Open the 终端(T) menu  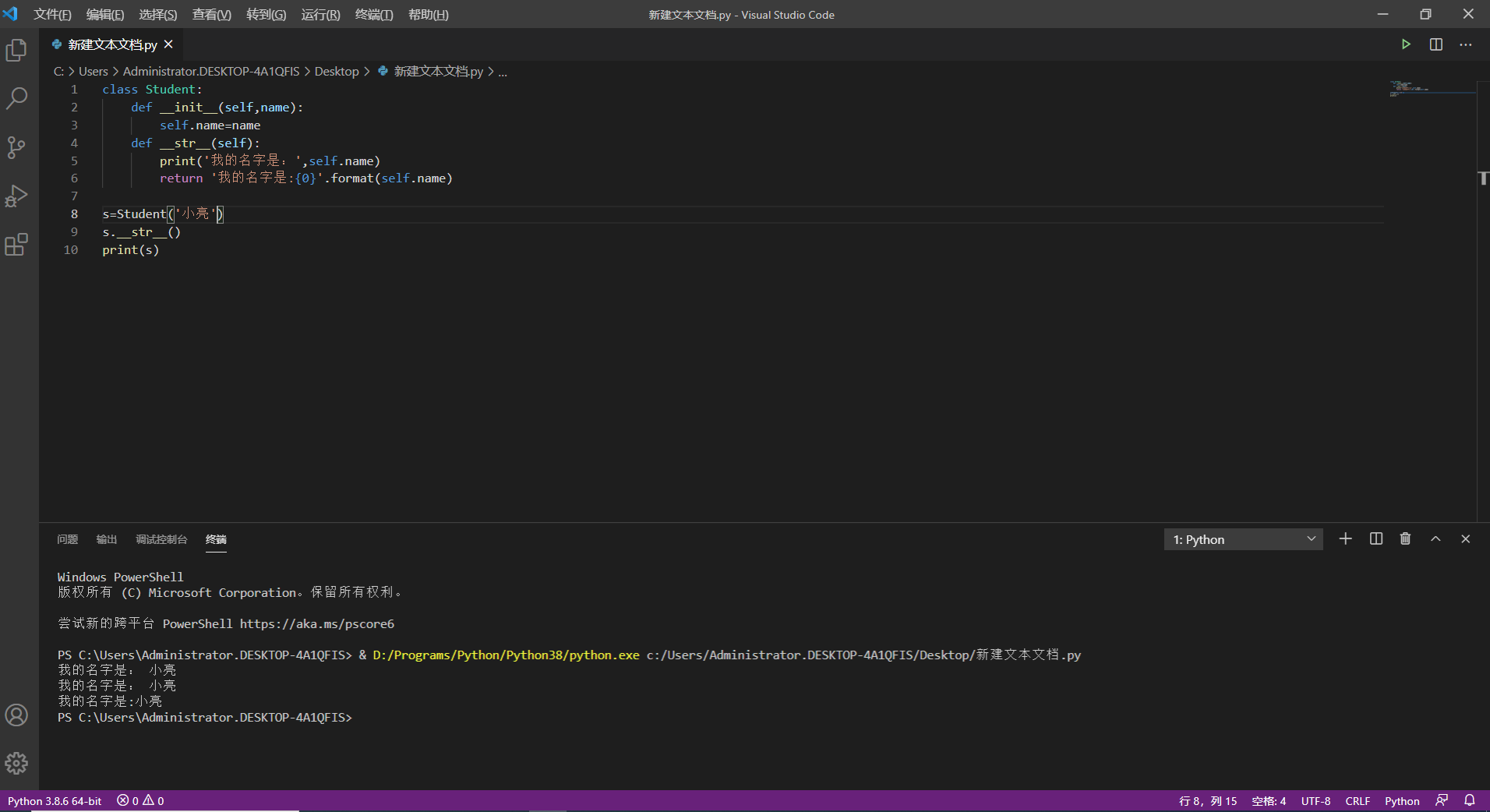[x=374, y=15]
